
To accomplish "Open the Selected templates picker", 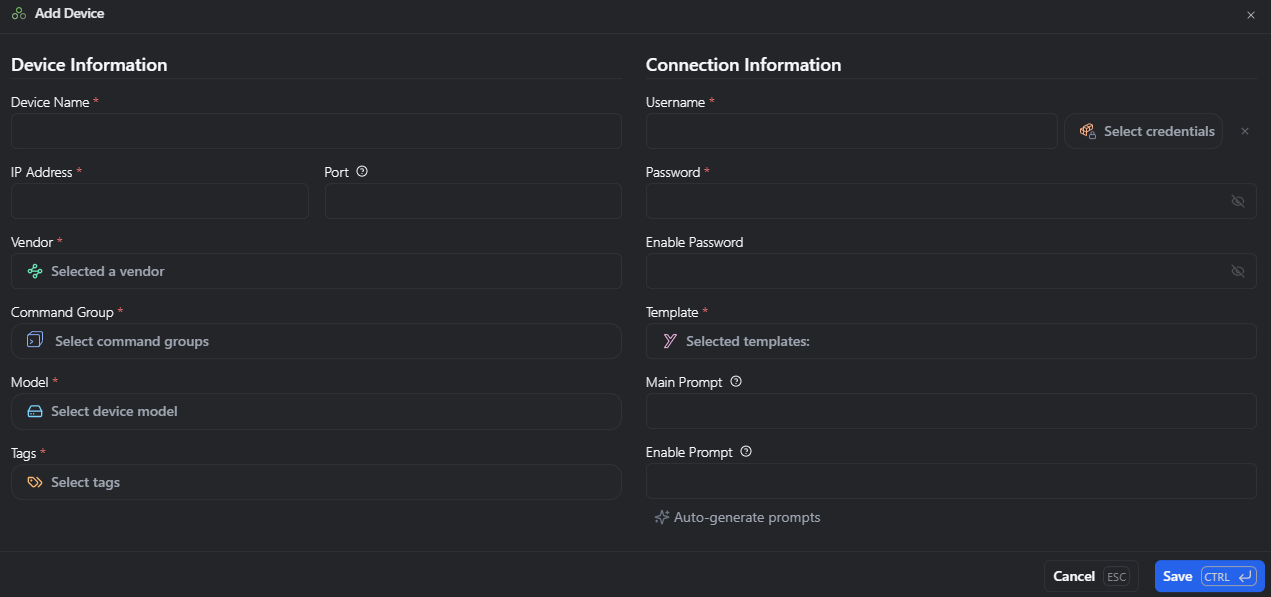I will point(951,341).
